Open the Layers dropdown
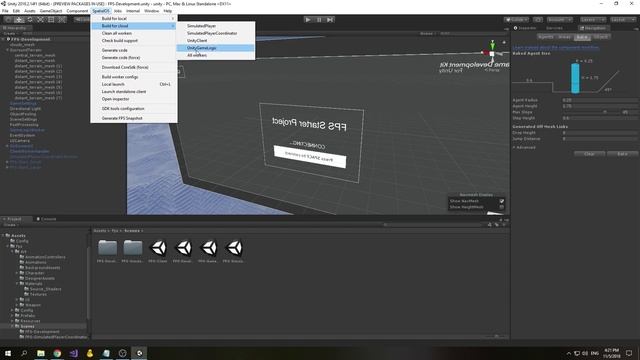The image size is (640, 360). pyautogui.click(x=592, y=20)
